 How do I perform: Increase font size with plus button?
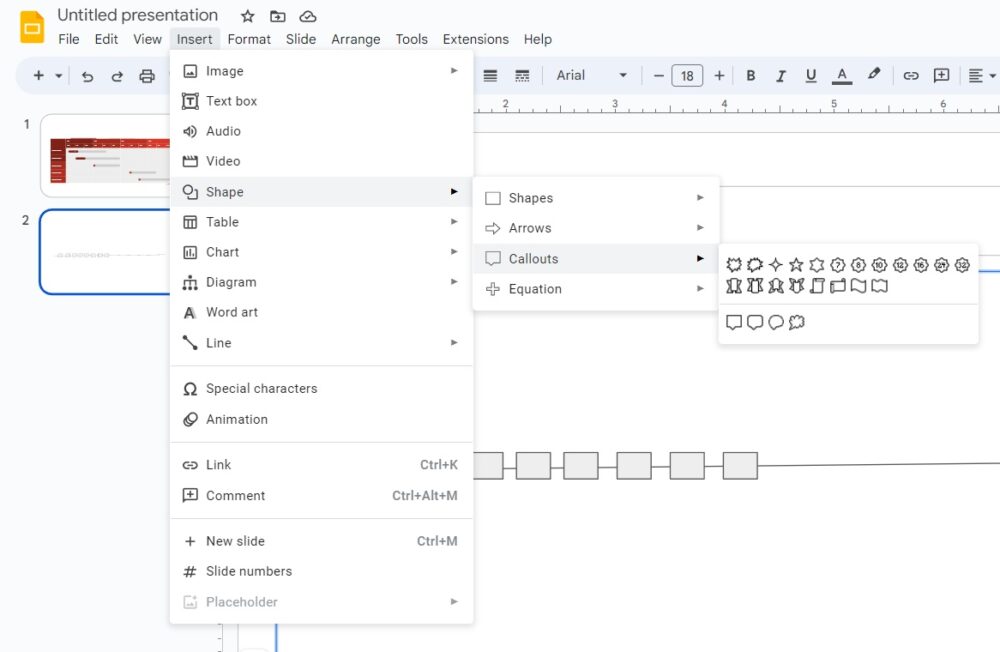click(719, 75)
